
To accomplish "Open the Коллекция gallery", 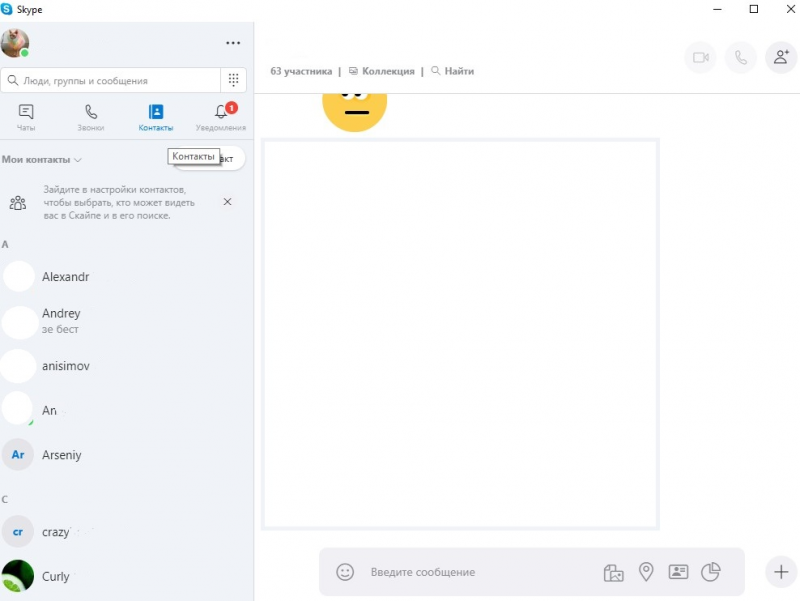I will (382, 71).
